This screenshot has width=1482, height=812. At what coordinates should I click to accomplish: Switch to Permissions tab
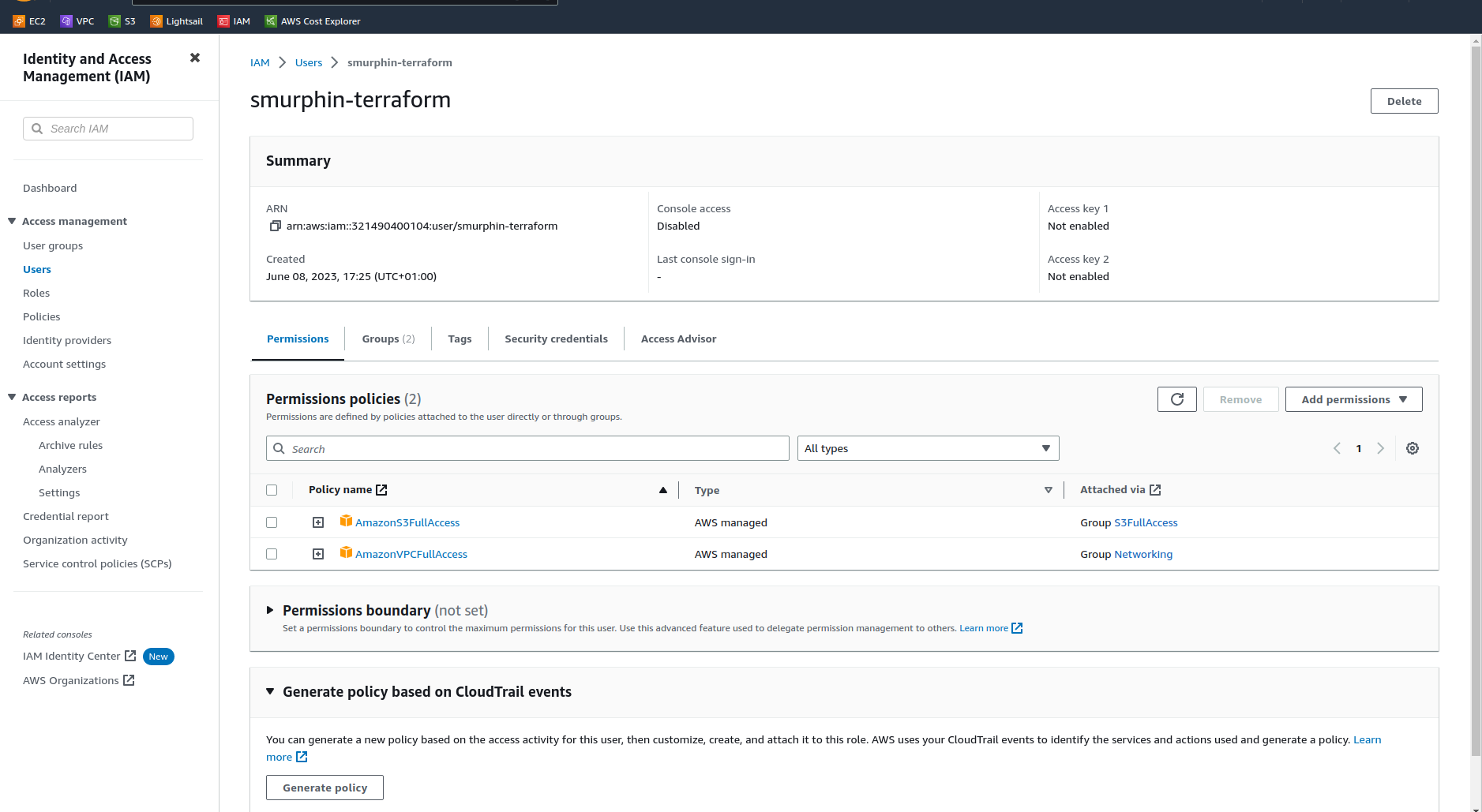point(298,339)
